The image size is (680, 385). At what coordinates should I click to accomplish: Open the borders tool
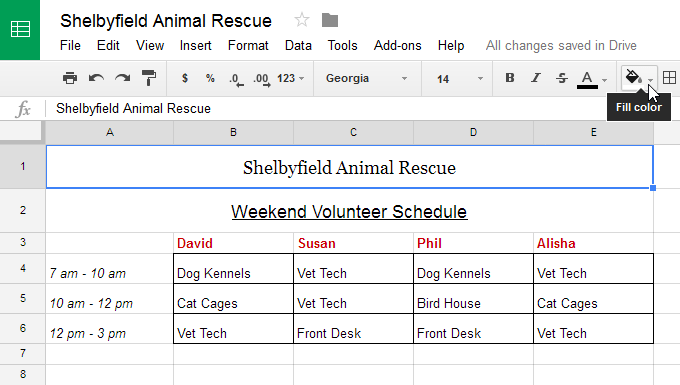click(669, 78)
